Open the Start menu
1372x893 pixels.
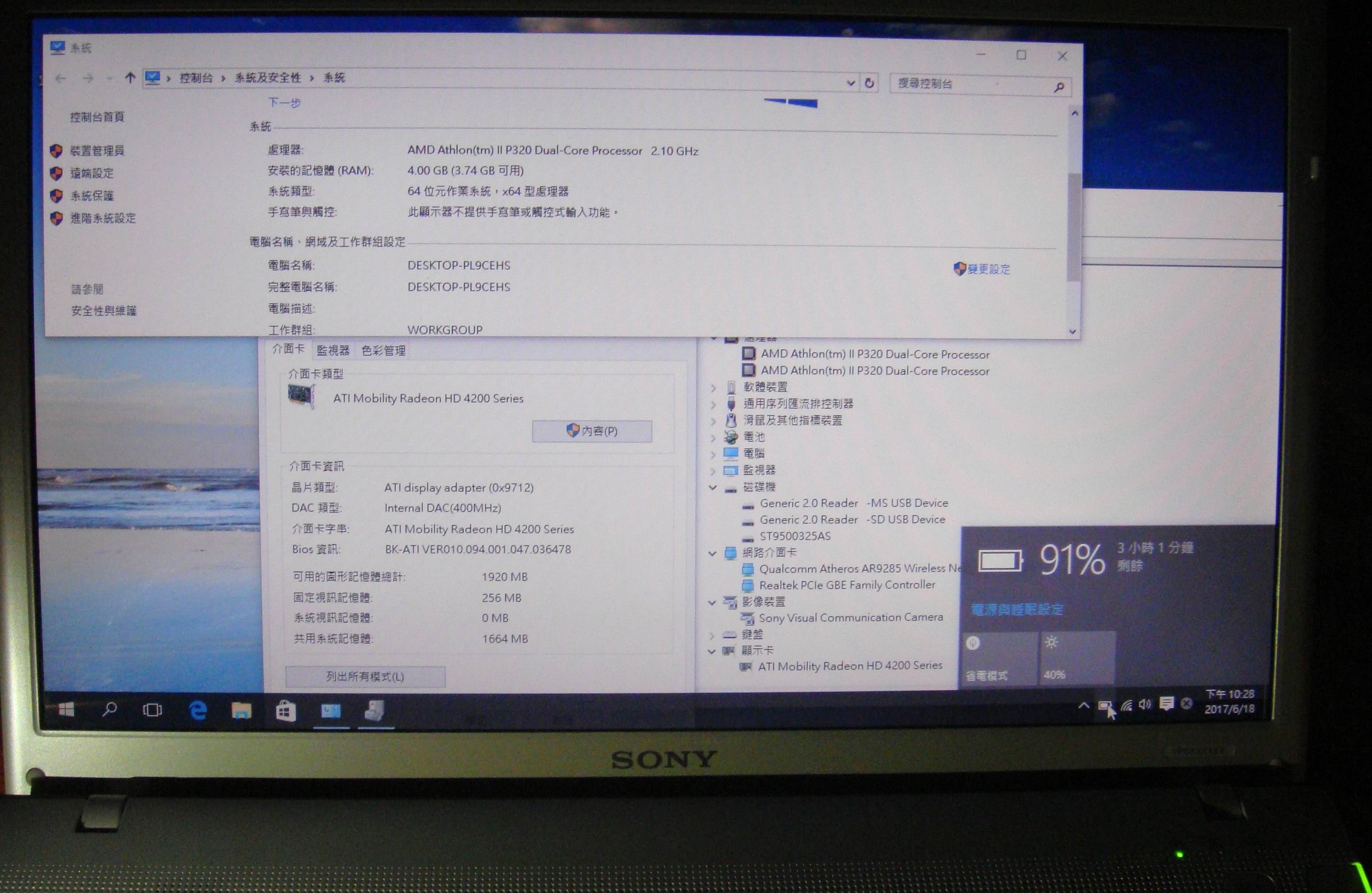(x=66, y=709)
